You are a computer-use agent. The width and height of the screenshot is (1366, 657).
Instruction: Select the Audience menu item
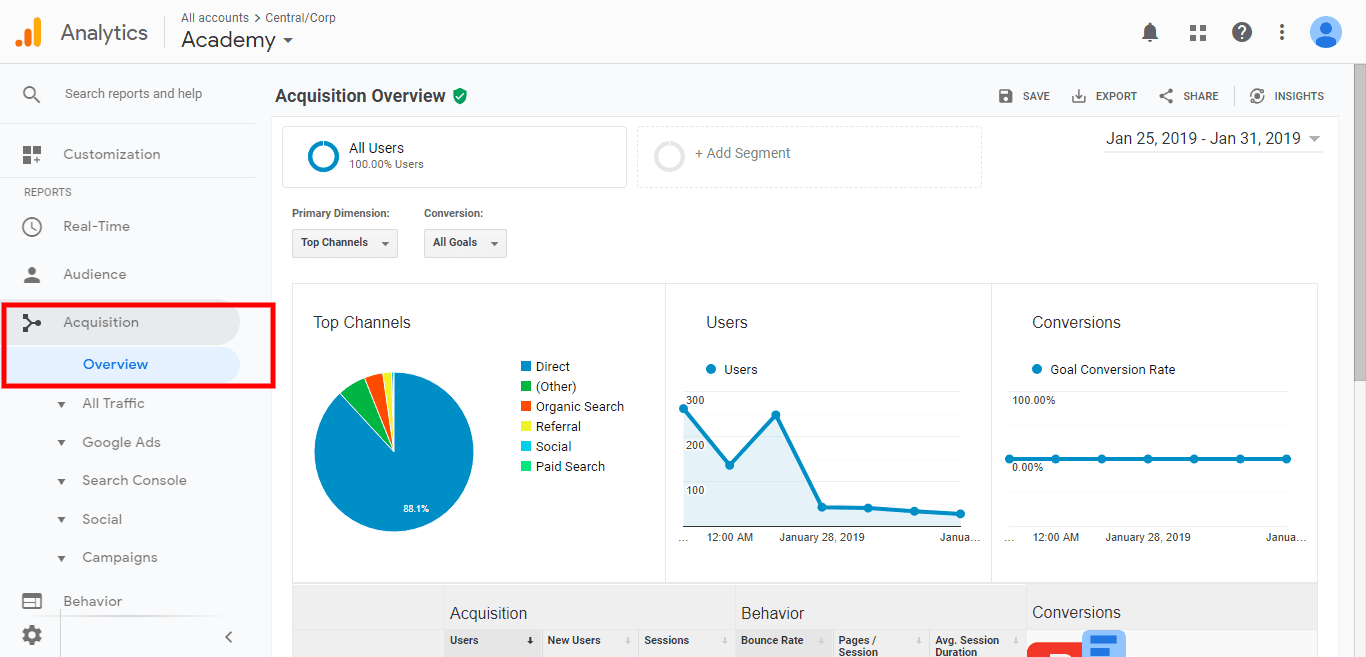click(x=94, y=275)
